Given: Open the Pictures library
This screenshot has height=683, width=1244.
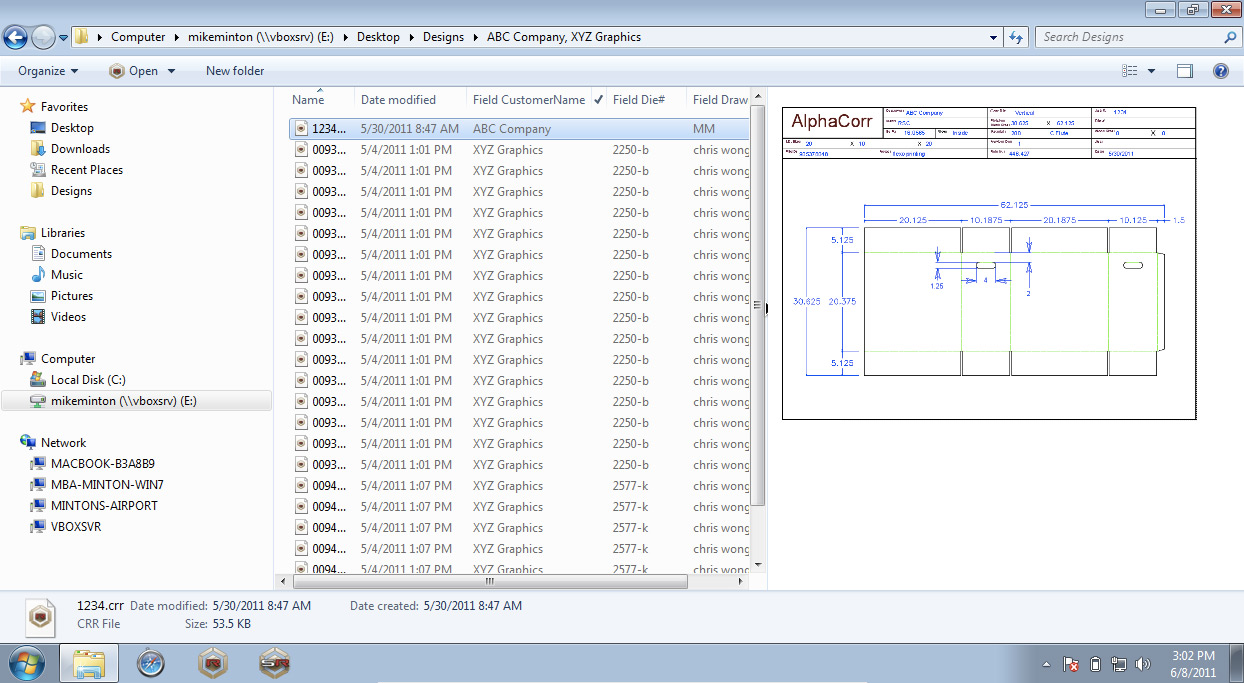Looking at the screenshot, I should [x=72, y=296].
